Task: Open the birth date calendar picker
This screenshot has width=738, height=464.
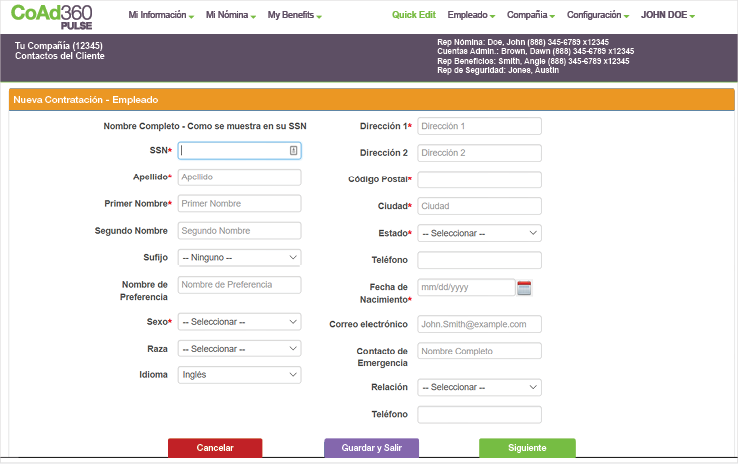Action: pos(524,288)
